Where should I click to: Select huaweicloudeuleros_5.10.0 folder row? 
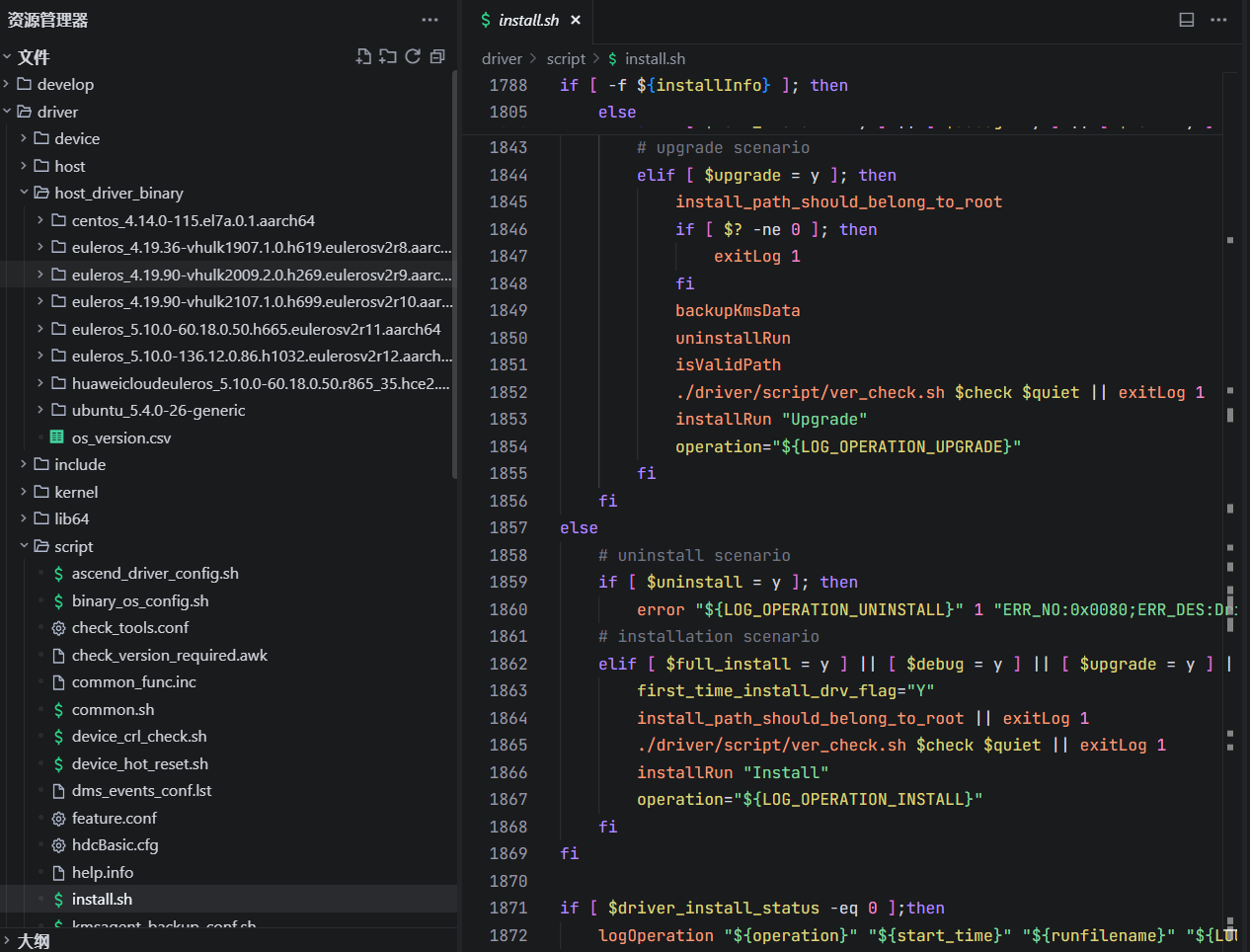click(228, 383)
